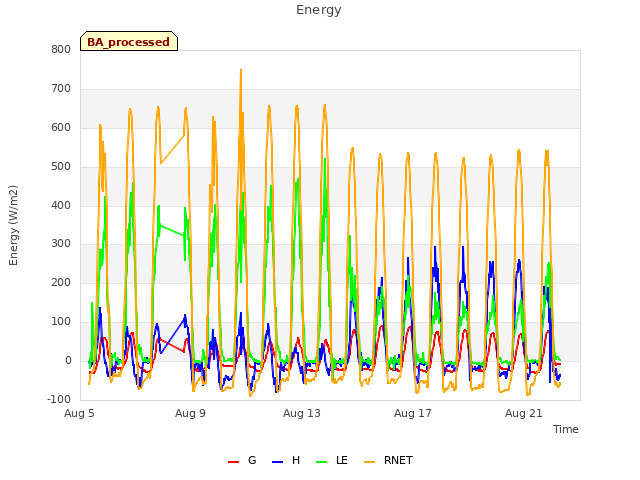The image size is (640, 480).
Task: Click the 200 y-axis tick label
Action: coord(61,282)
